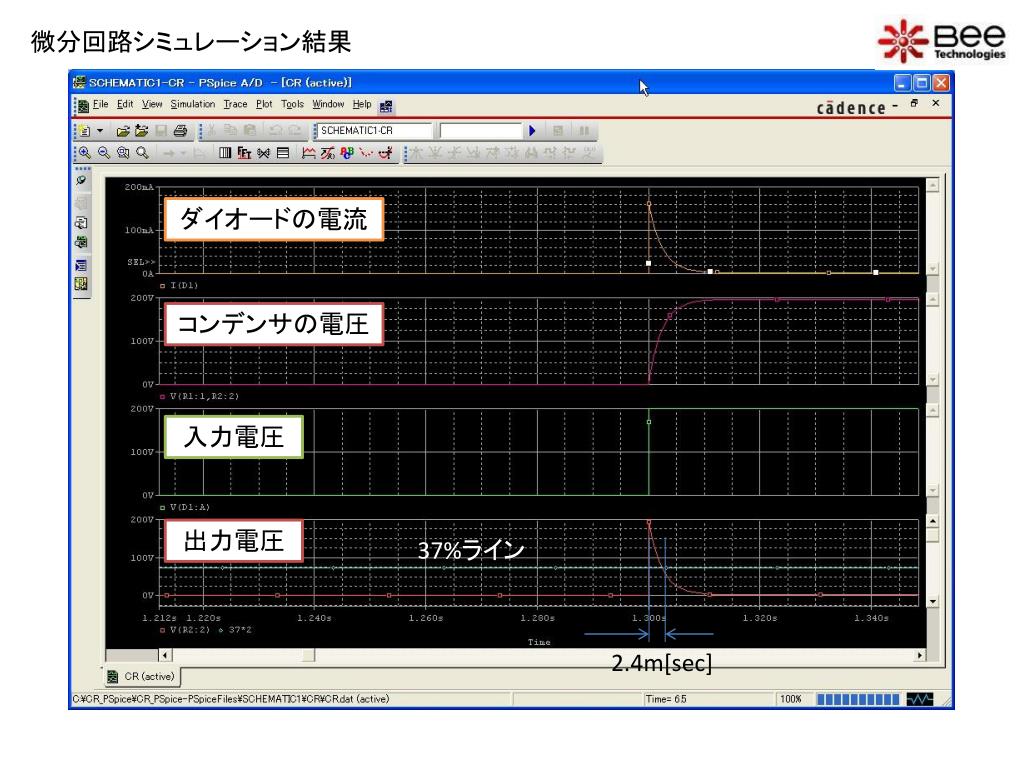
Task: Open the Window menu
Action: [x=328, y=104]
